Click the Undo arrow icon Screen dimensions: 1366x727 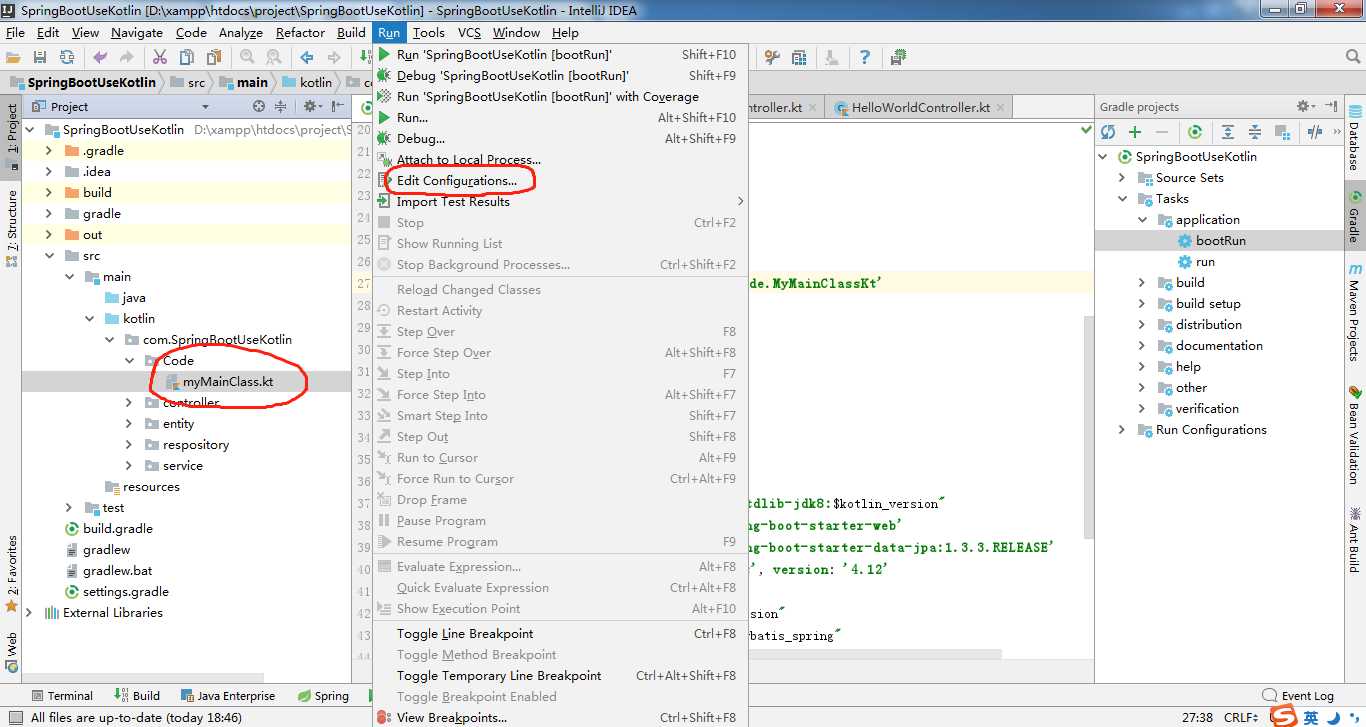tap(100, 57)
